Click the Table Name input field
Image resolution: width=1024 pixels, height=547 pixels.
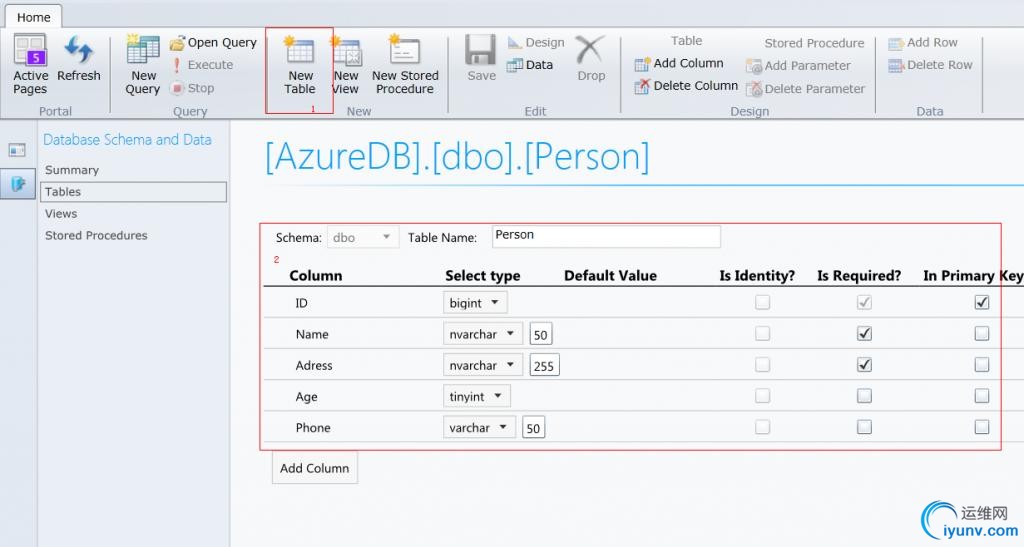coord(606,236)
